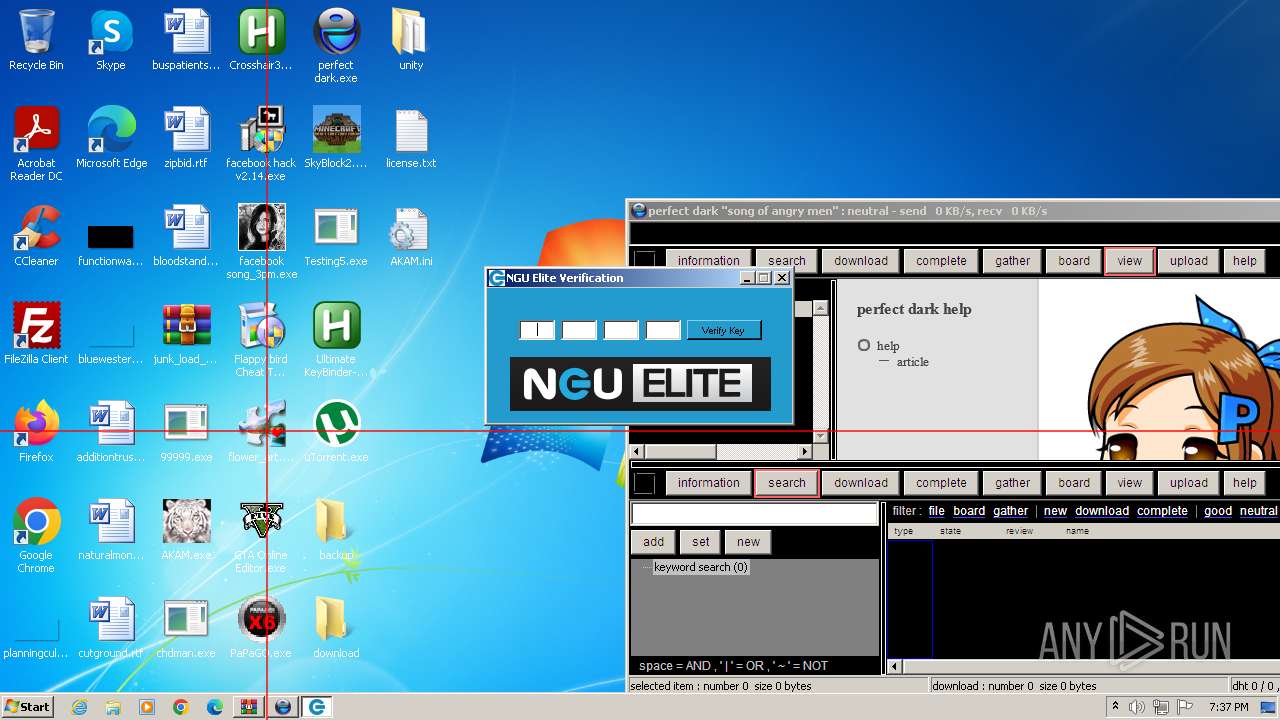Launch Firefox from the desktop
Image resolution: width=1280 pixels, height=720 pixels.
(36, 433)
